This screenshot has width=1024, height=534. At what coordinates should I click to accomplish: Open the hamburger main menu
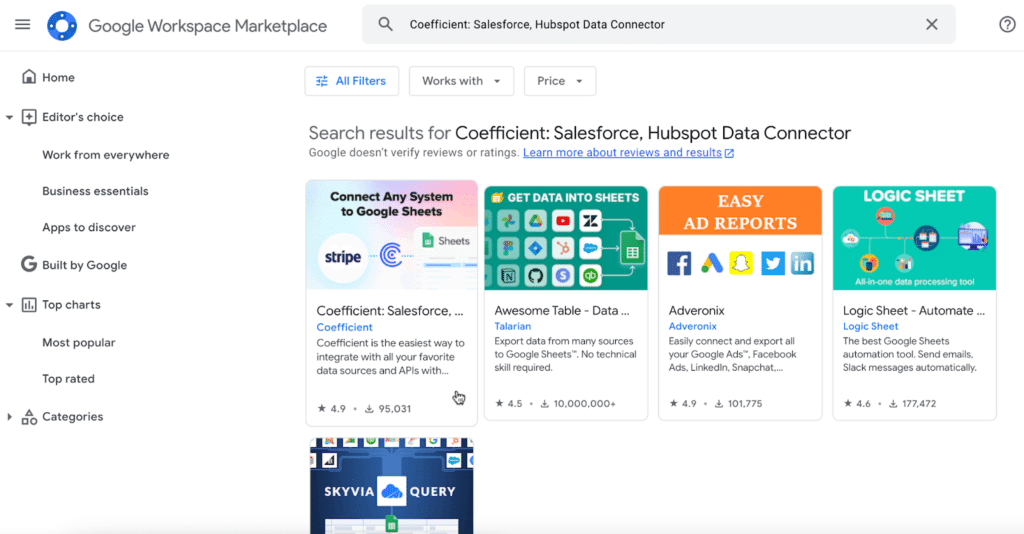pyautogui.click(x=22, y=25)
